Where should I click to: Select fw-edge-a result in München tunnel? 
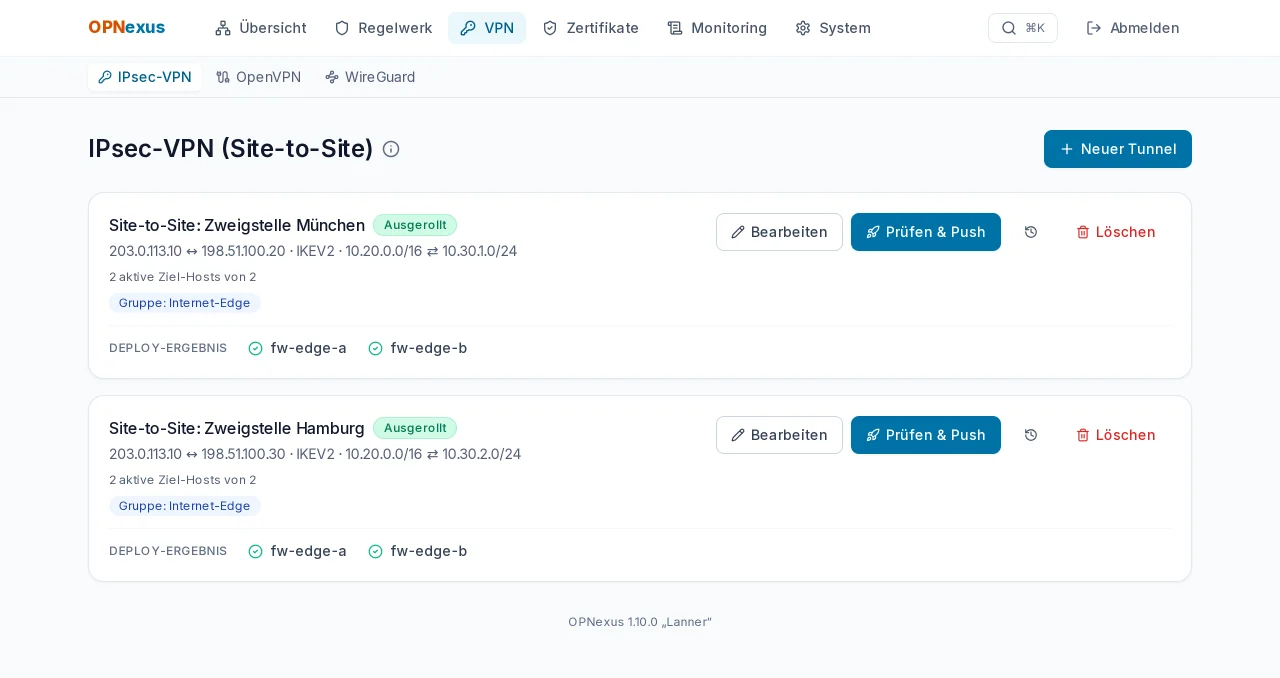click(x=297, y=348)
